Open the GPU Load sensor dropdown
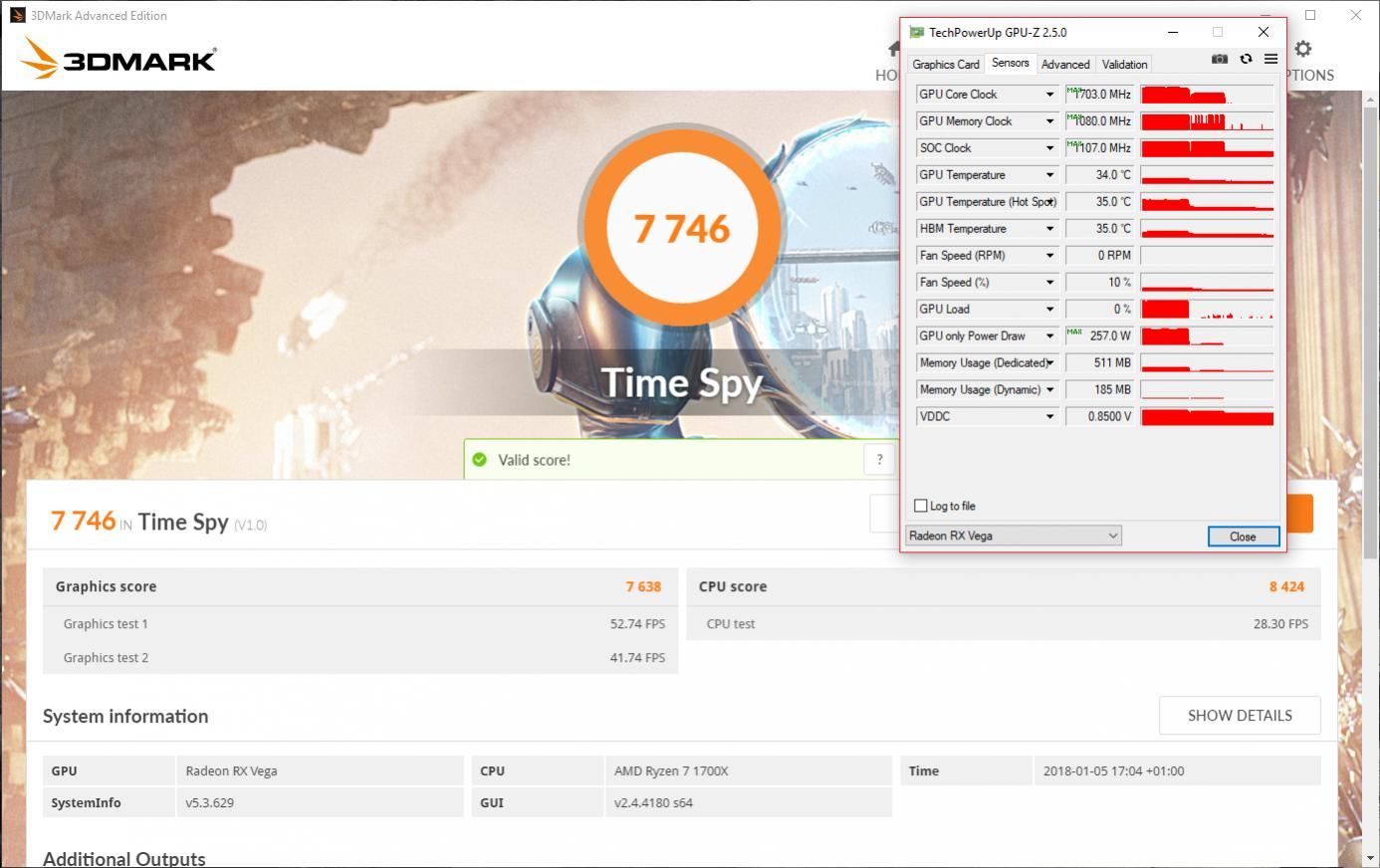The image size is (1380, 868). pos(1049,310)
